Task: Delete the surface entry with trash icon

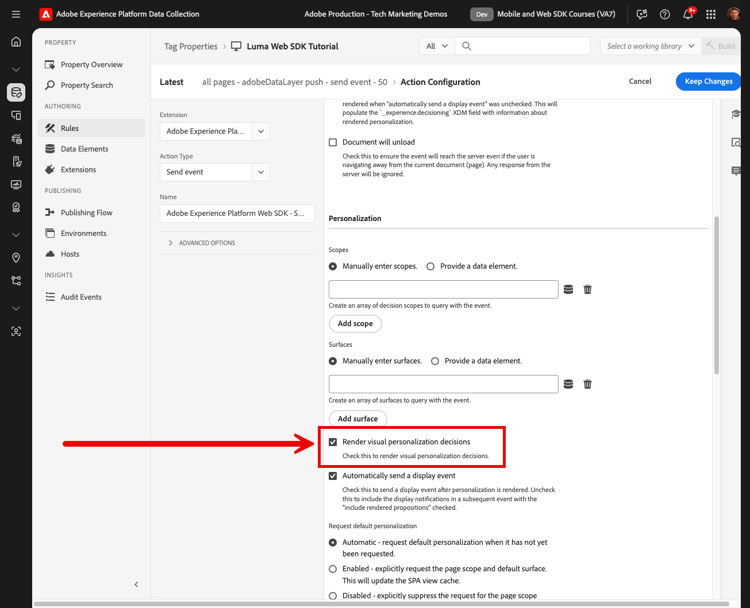Action: [587, 384]
